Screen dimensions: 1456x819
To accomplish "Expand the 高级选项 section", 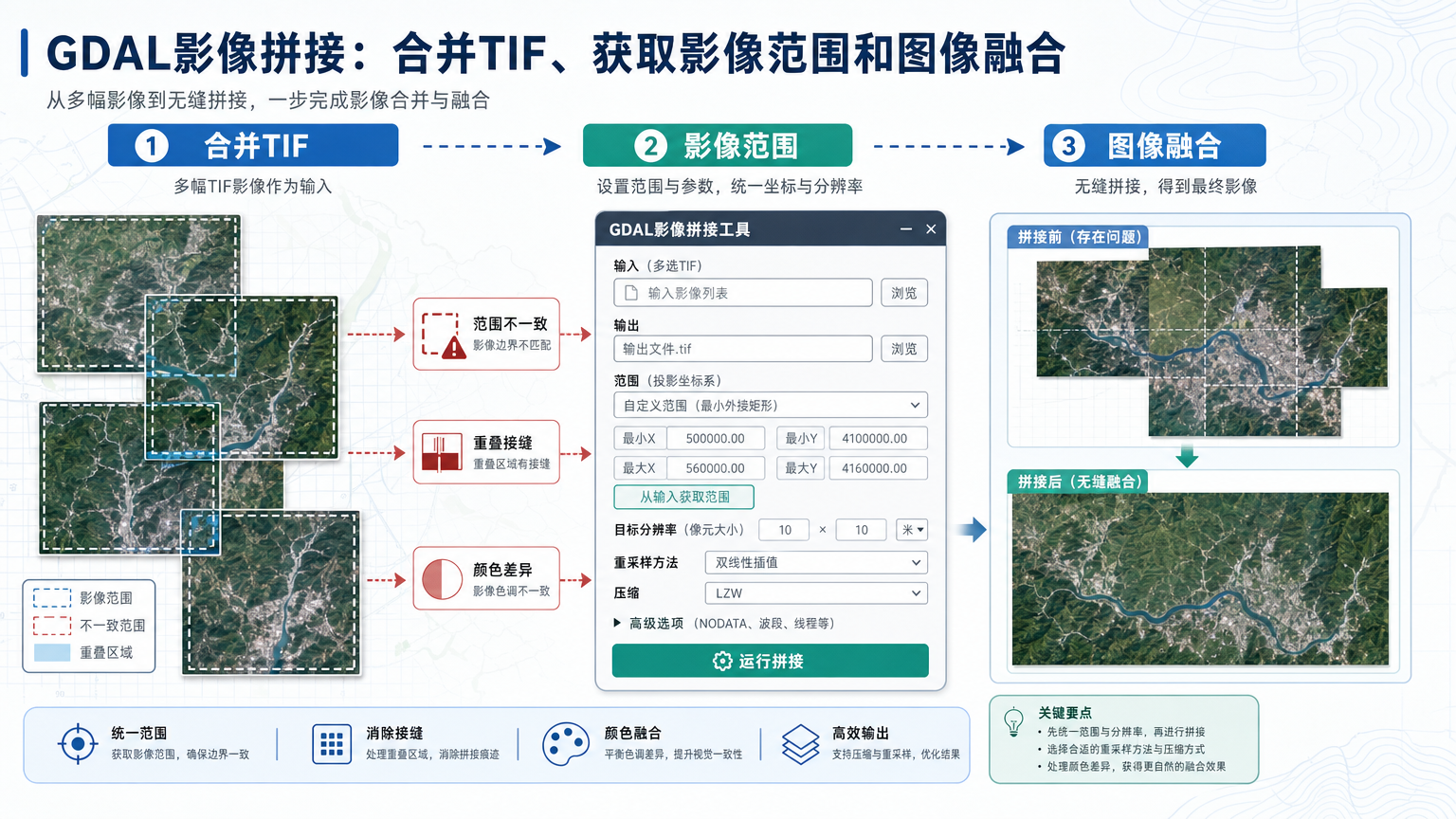I will pyautogui.click(x=724, y=624).
